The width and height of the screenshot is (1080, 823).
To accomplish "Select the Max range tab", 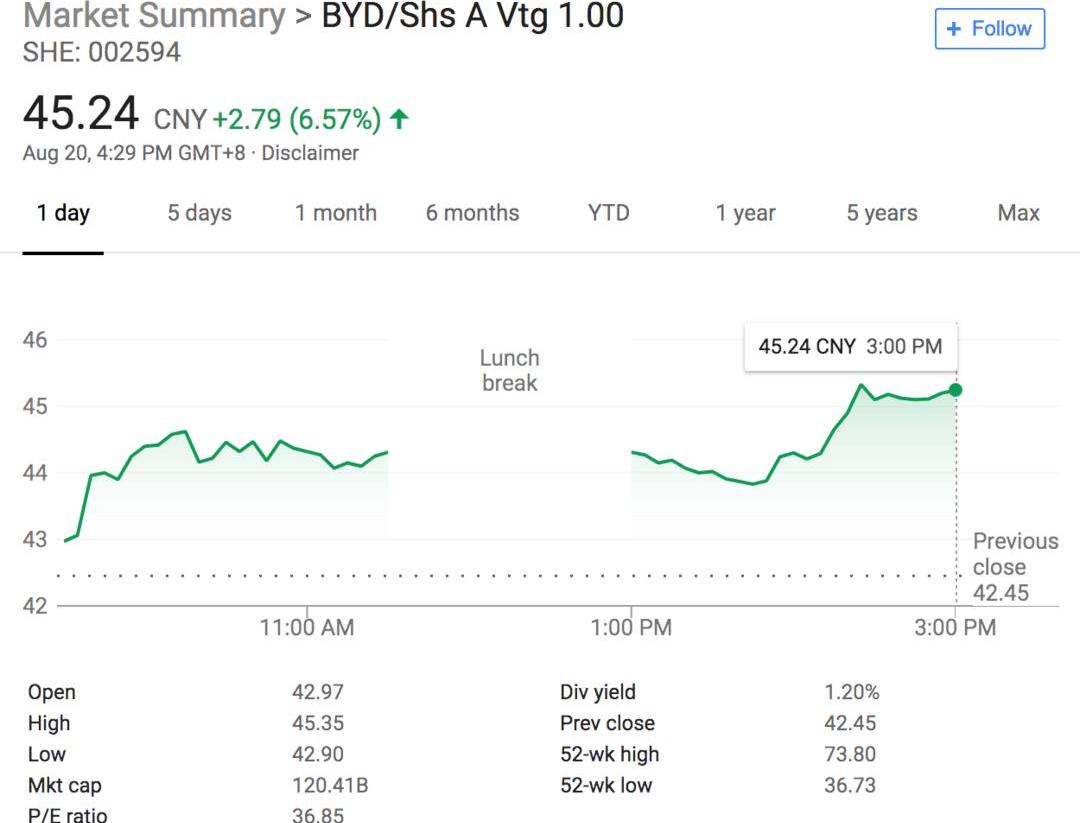I will pos(1018,213).
